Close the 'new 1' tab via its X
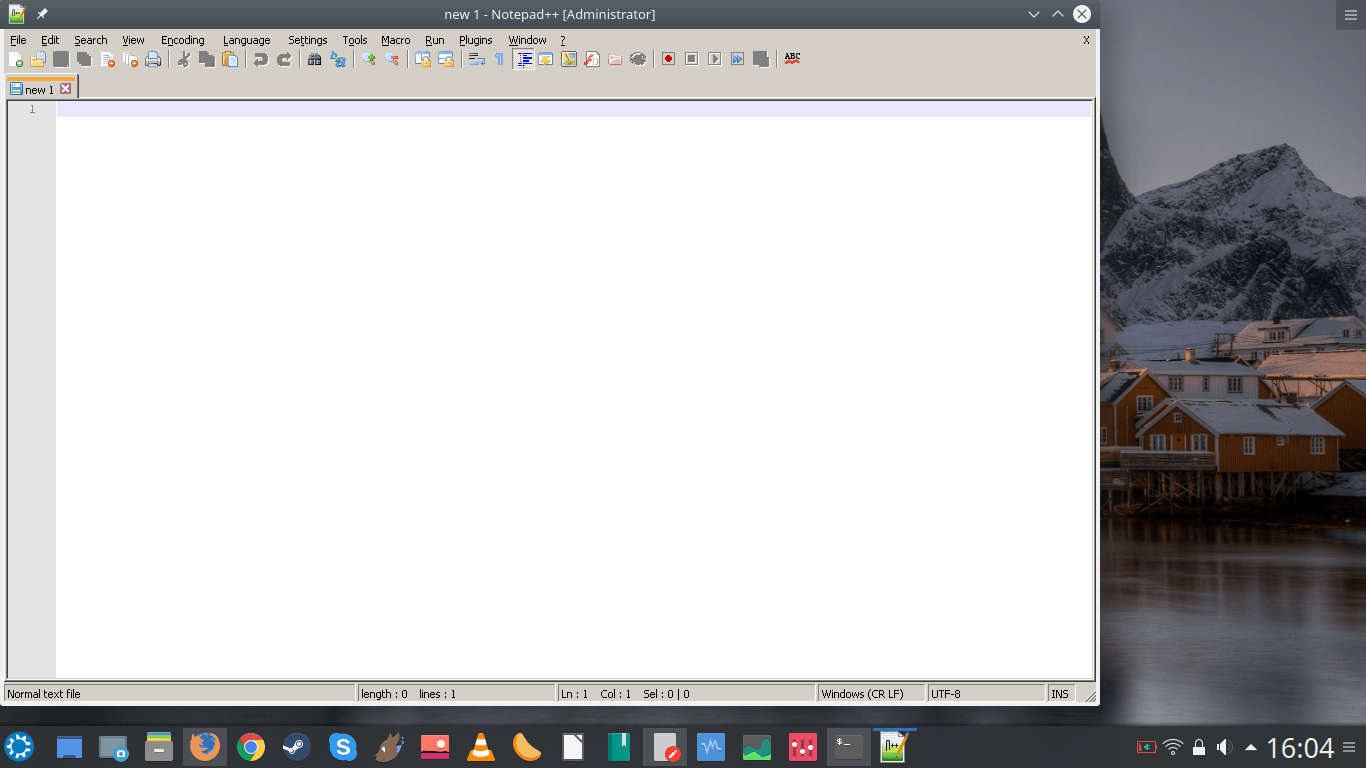Image resolution: width=1366 pixels, height=768 pixels. (66, 89)
